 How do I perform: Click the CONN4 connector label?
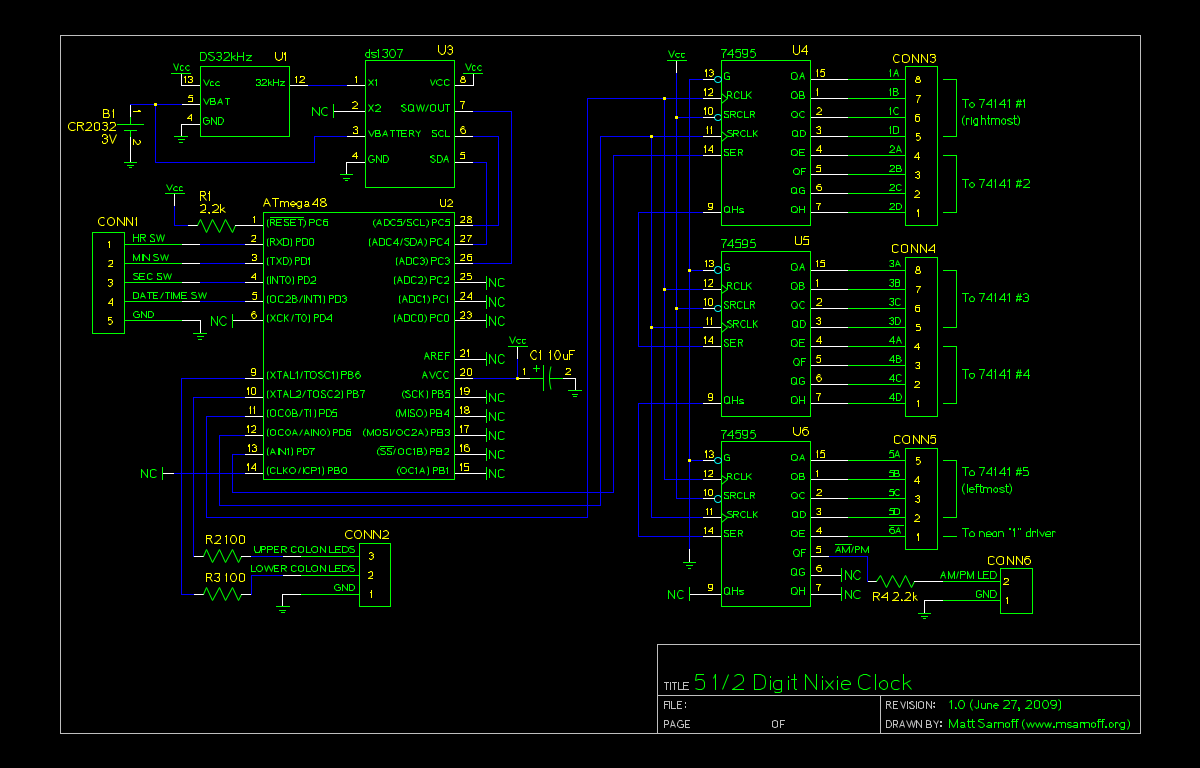[914, 248]
